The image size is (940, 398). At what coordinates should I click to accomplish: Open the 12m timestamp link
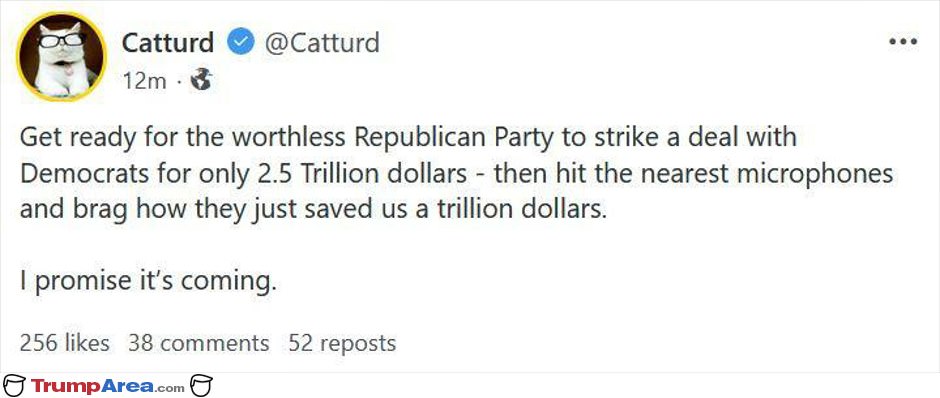click(144, 80)
